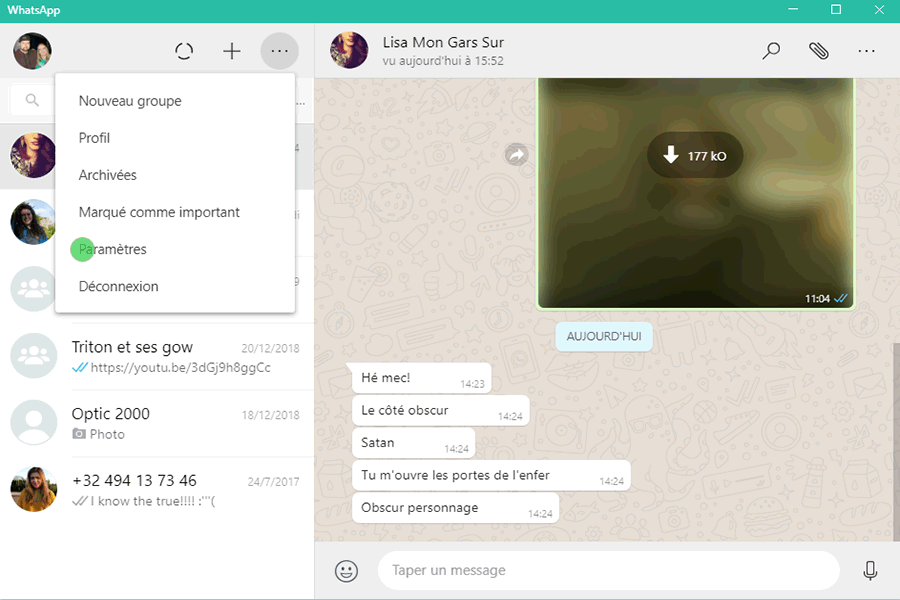This screenshot has height=600, width=900.
Task: Search in conversation with magnifier icon
Action: [771, 51]
